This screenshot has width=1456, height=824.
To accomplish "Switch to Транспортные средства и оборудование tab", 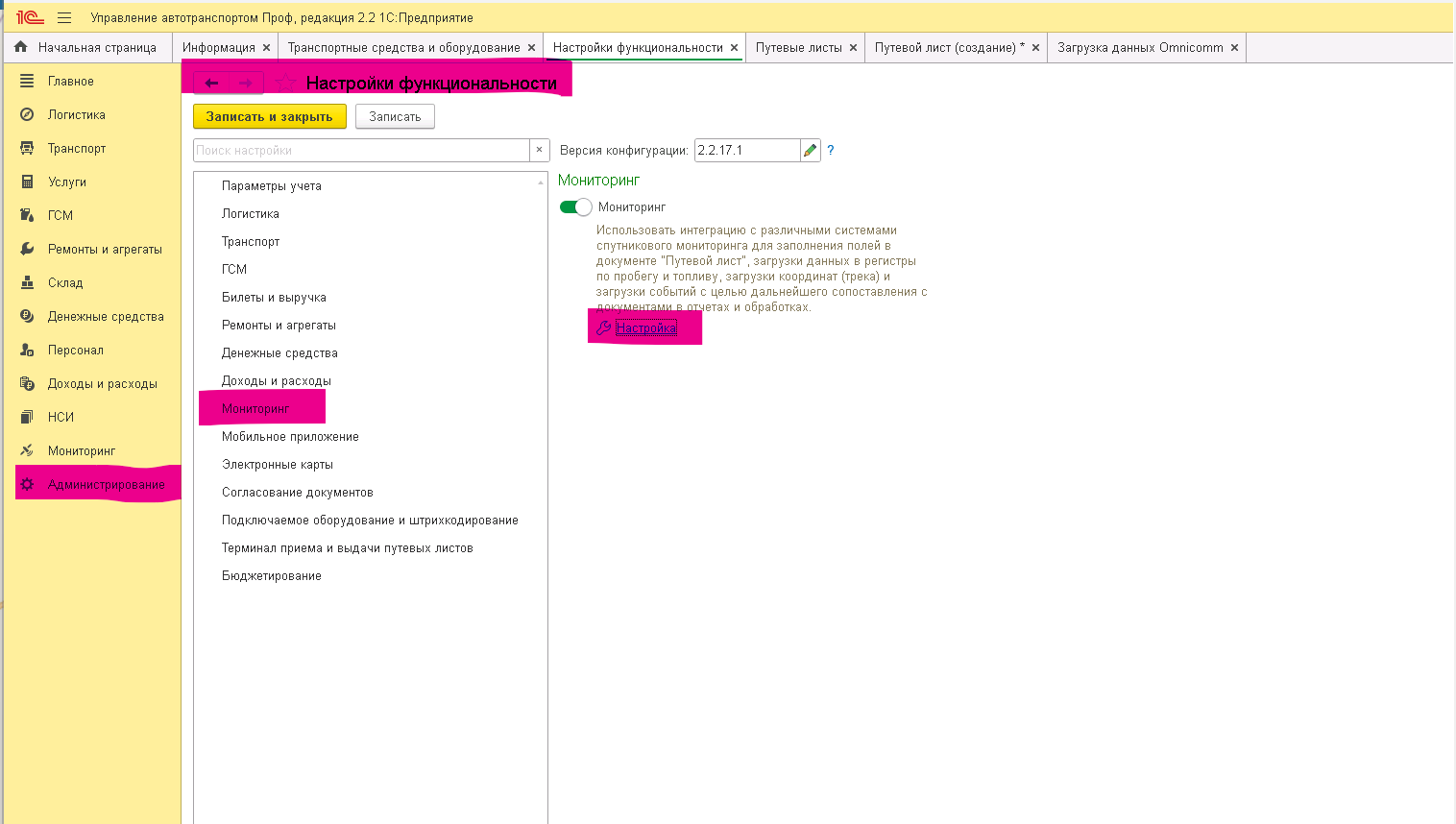I will [x=403, y=47].
